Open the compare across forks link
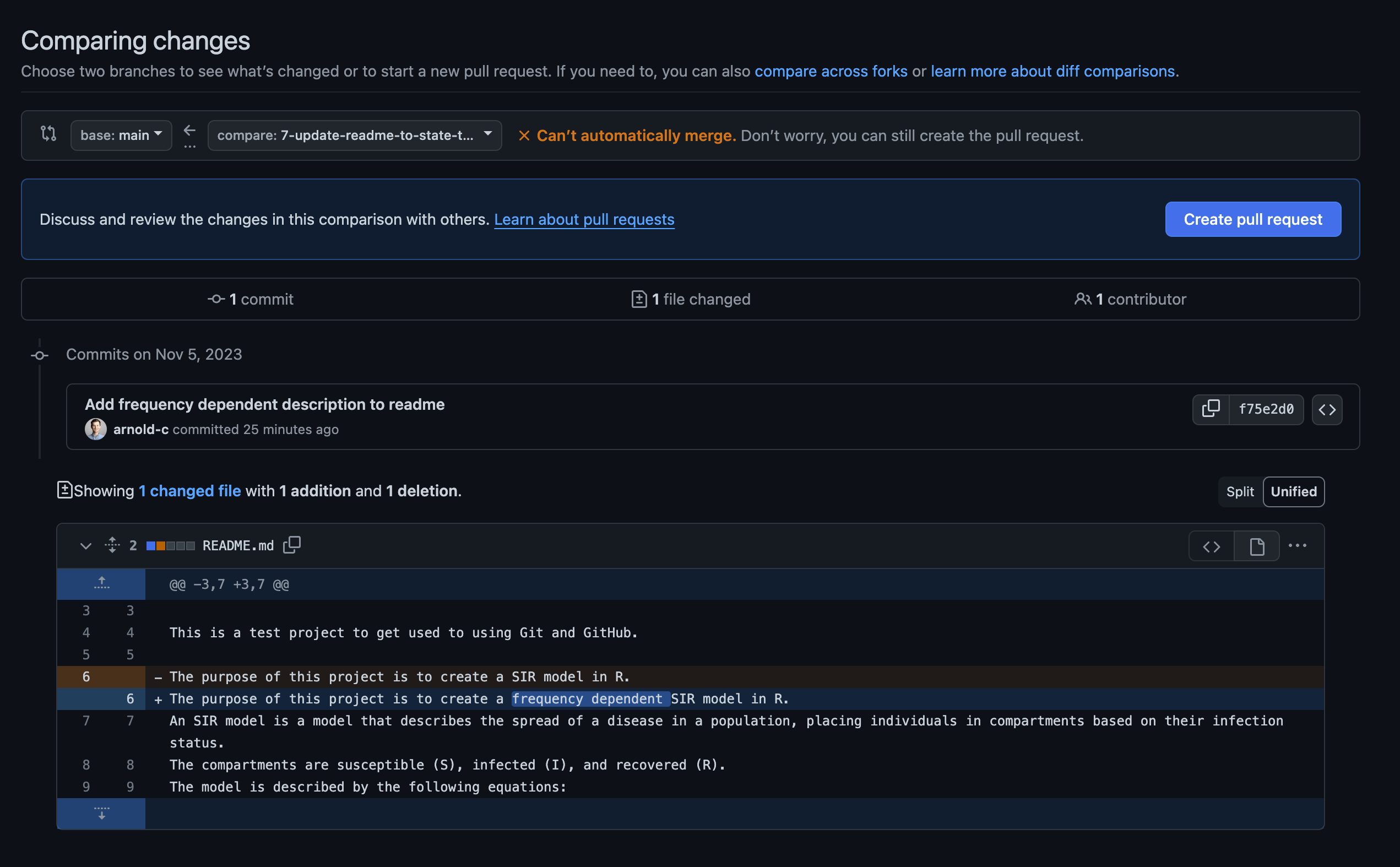 click(x=831, y=71)
